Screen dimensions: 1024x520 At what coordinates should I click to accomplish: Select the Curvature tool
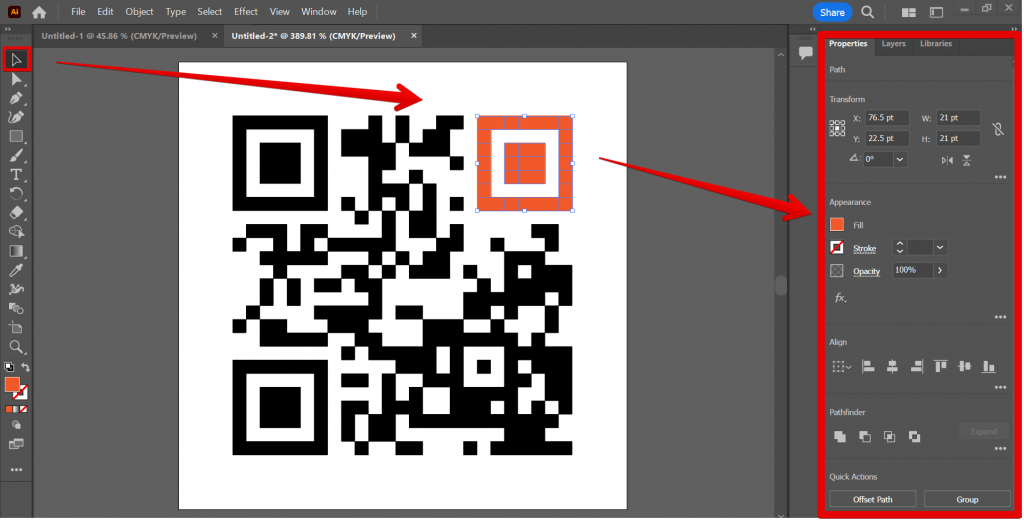pyautogui.click(x=16, y=117)
